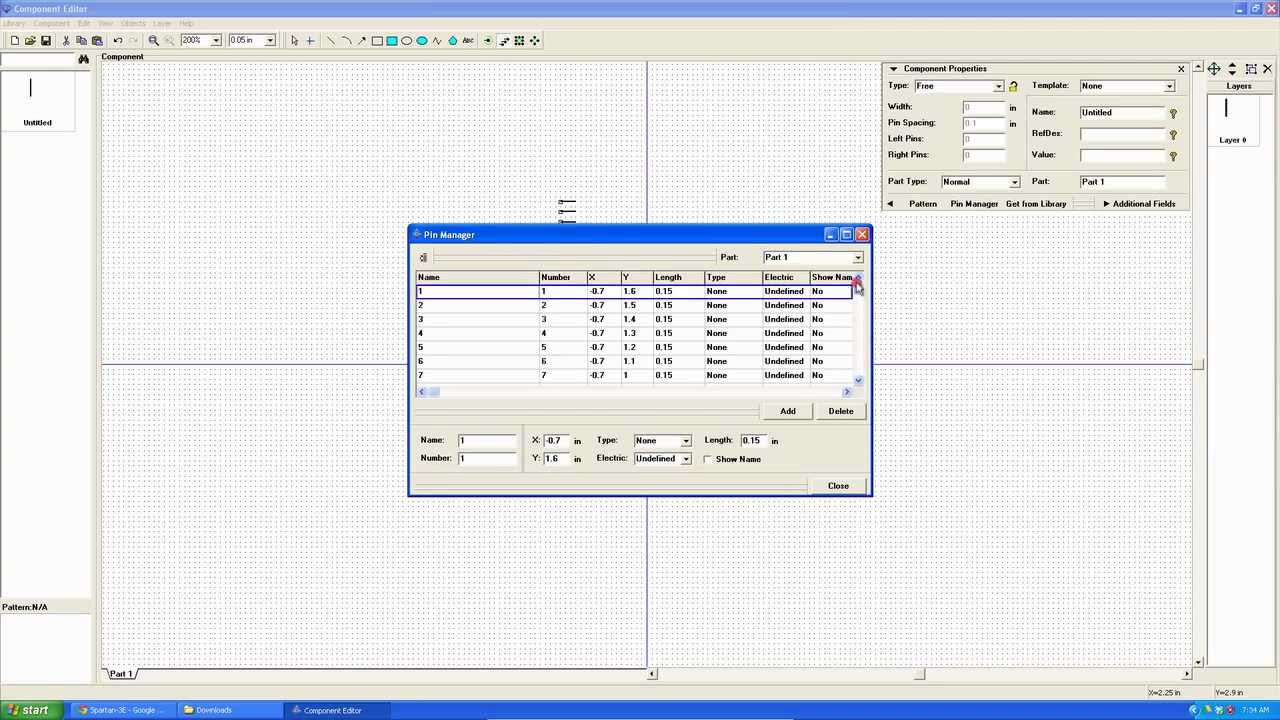Screen dimensions: 1280x720
Task: Click the pin table scroll down arrow
Action: click(x=858, y=380)
